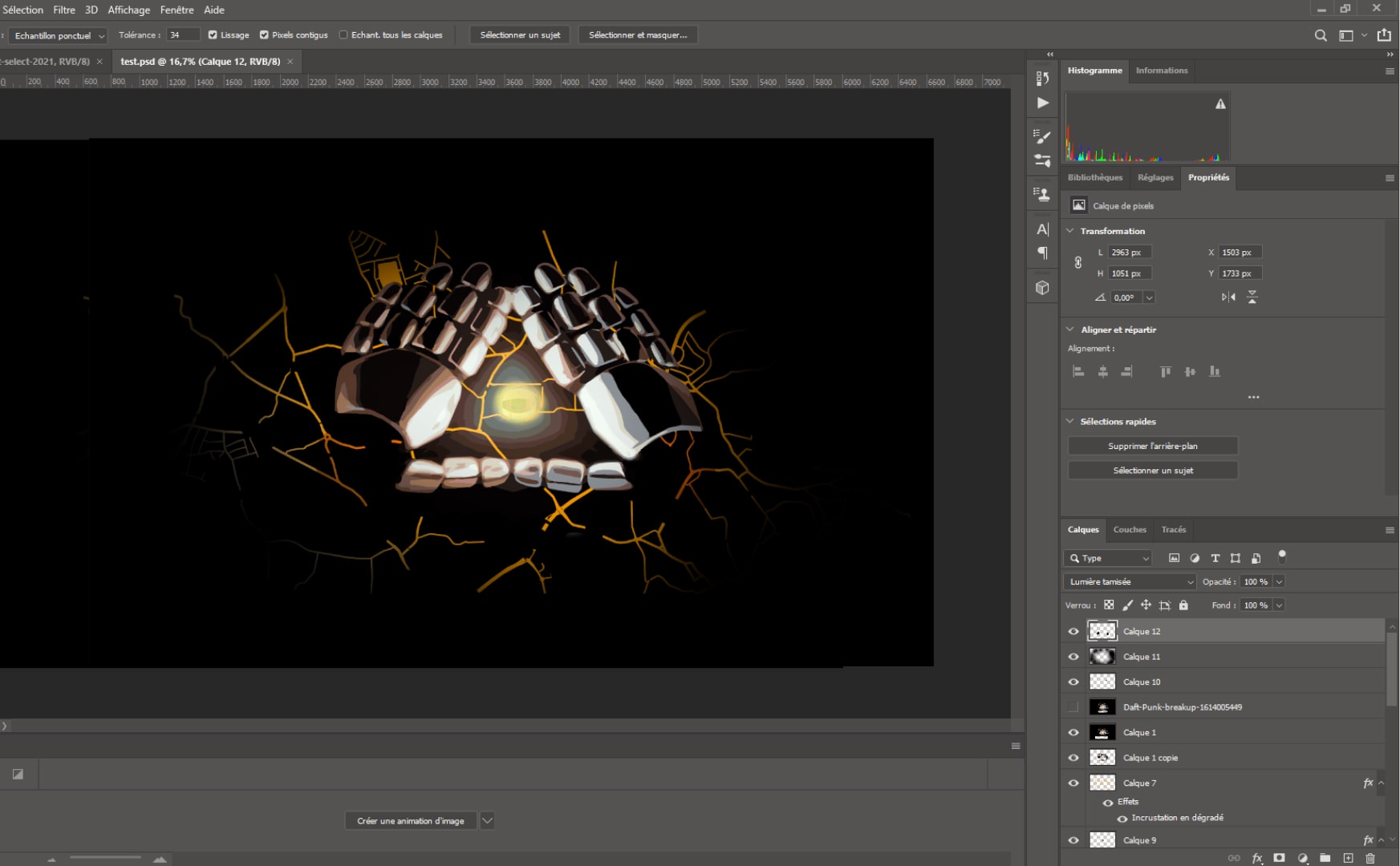Add a layer mask

[x=1279, y=858]
